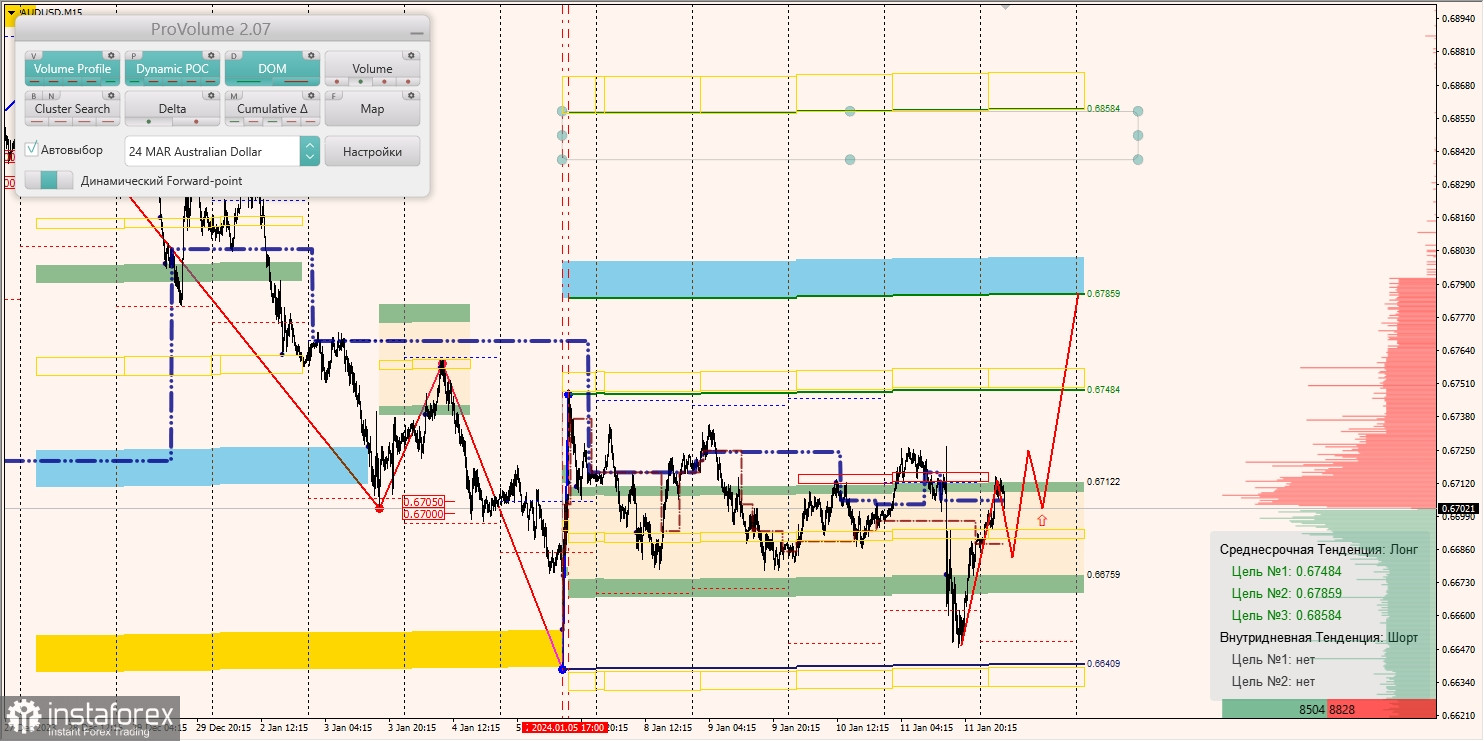Toggle the Dynamic POC indicator
1484x741 pixels.
point(172,69)
